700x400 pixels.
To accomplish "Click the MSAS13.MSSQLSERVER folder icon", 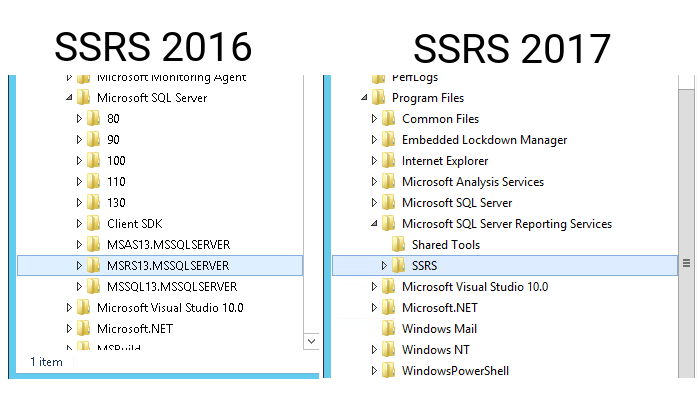I will tap(93, 244).
